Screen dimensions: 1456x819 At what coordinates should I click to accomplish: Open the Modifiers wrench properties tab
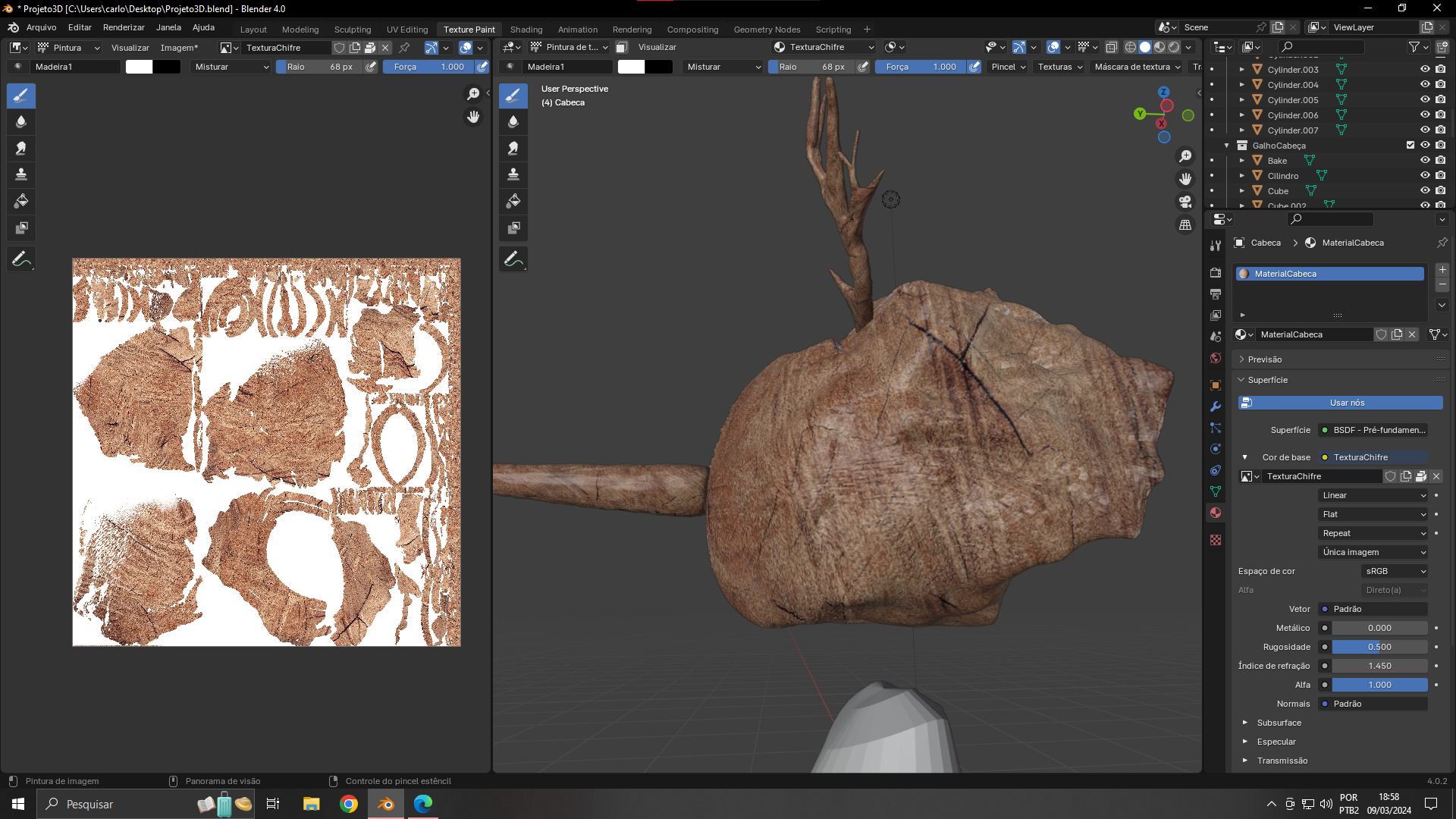[x=1216, y=406]
